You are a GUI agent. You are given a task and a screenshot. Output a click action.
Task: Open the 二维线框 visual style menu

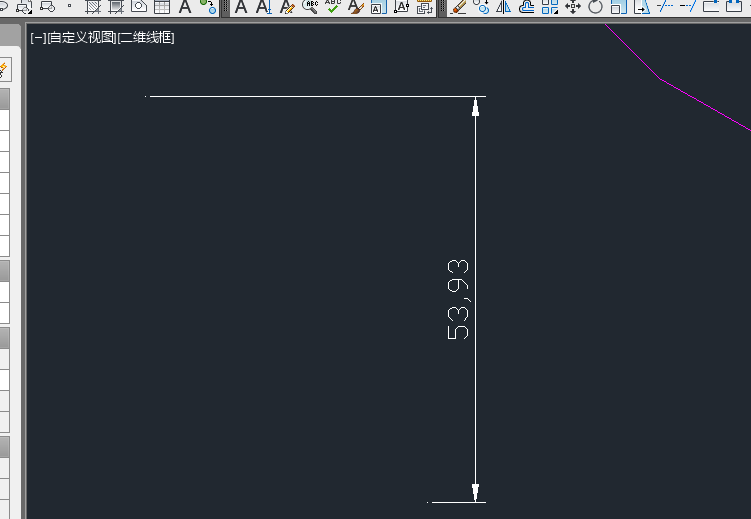tap(146, 37)
